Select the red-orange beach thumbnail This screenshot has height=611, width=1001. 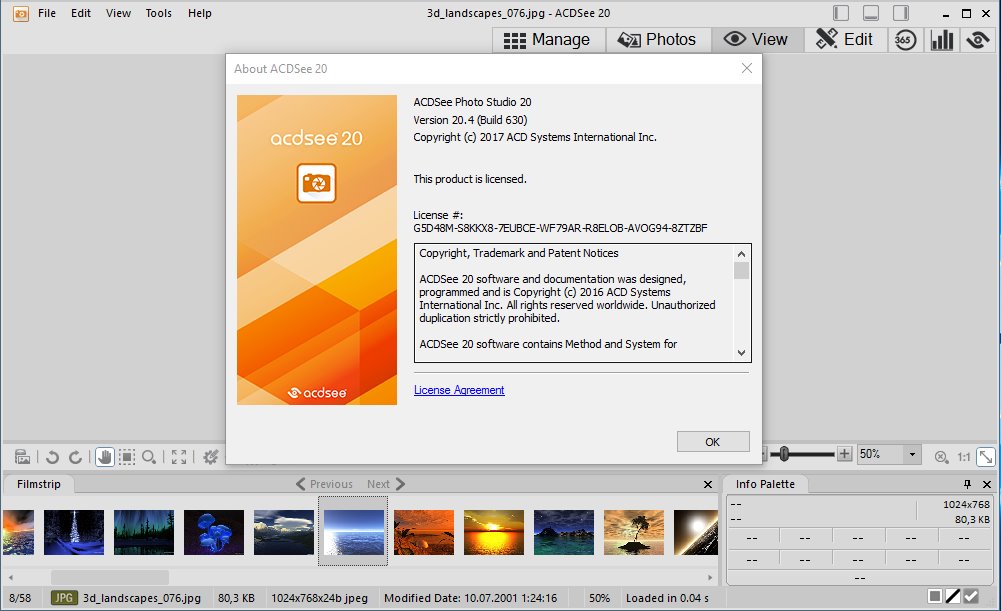tap(424, 532)
